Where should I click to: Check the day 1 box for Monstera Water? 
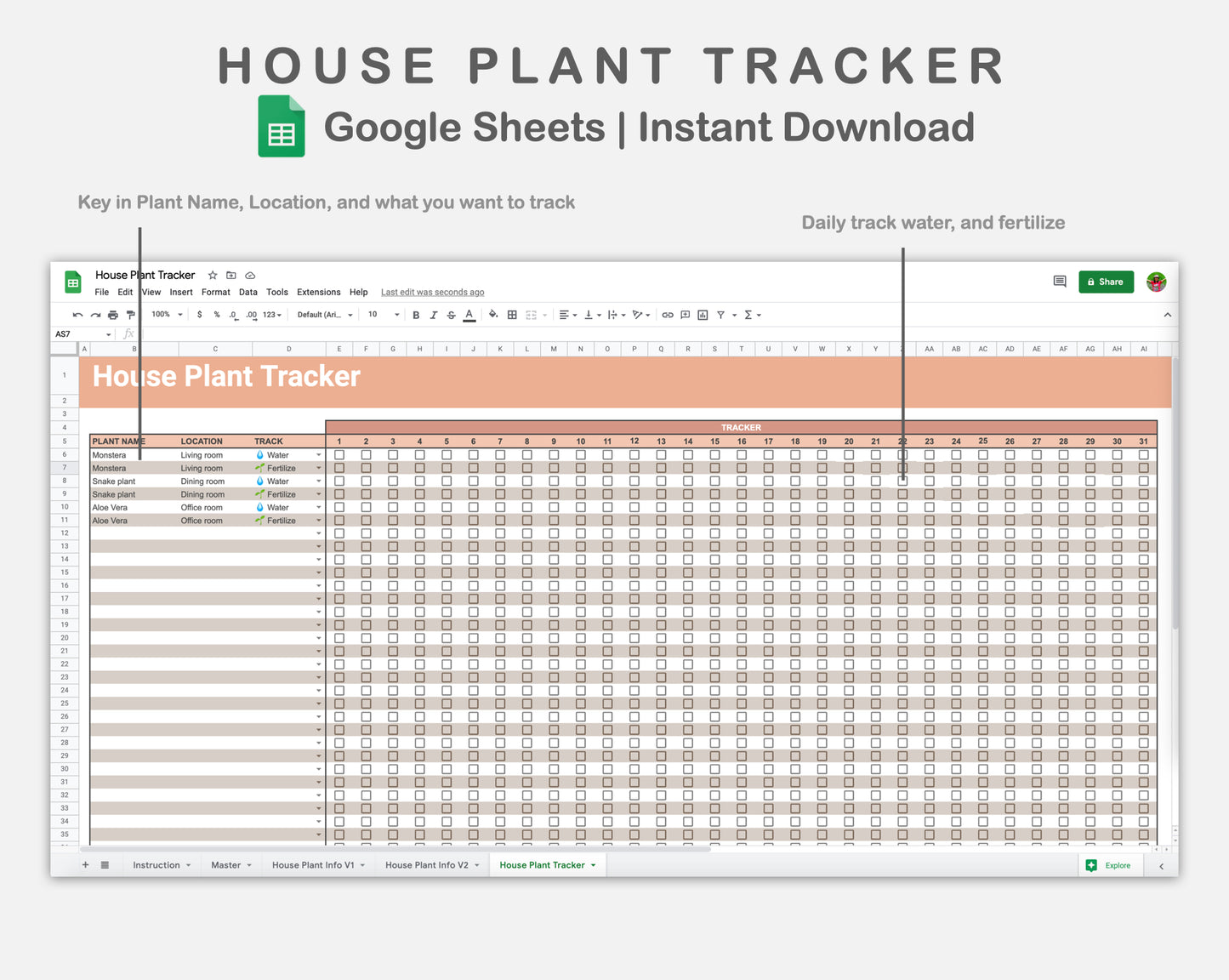pyautogui.click(x=339, y=454)
